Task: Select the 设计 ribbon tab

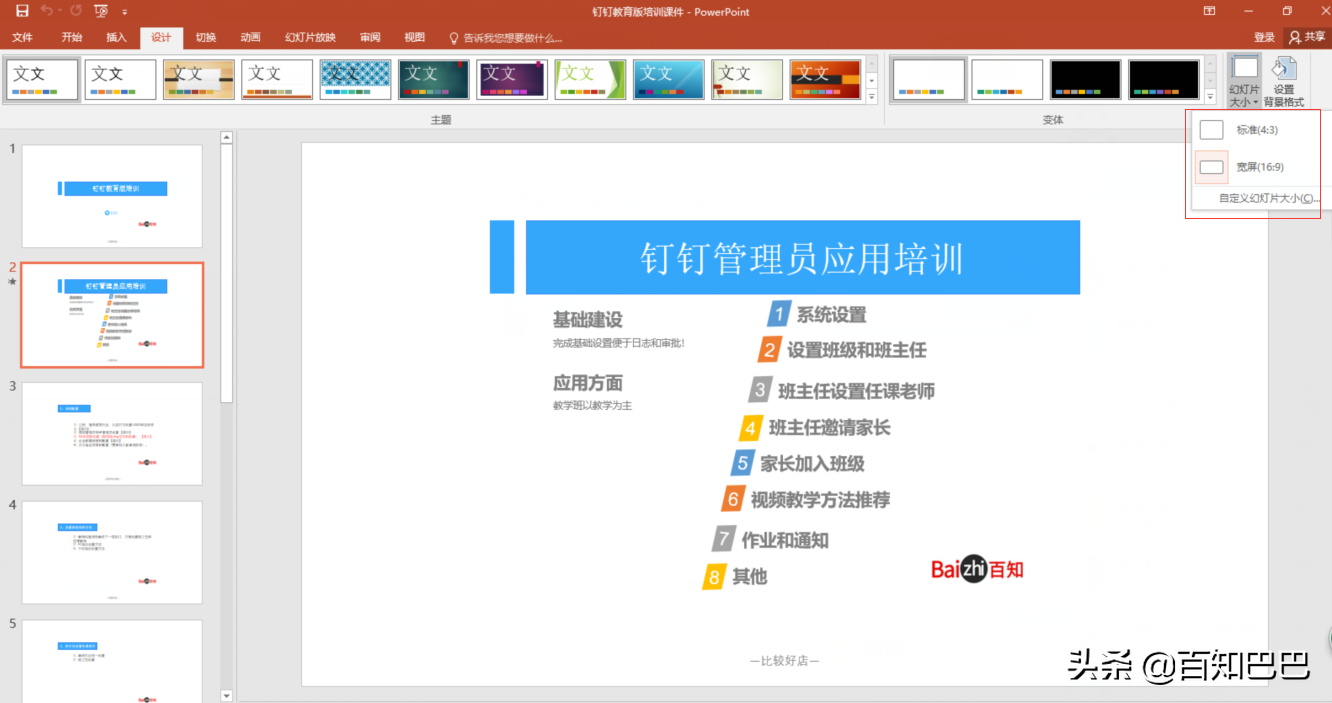Action: click(161, 38)
